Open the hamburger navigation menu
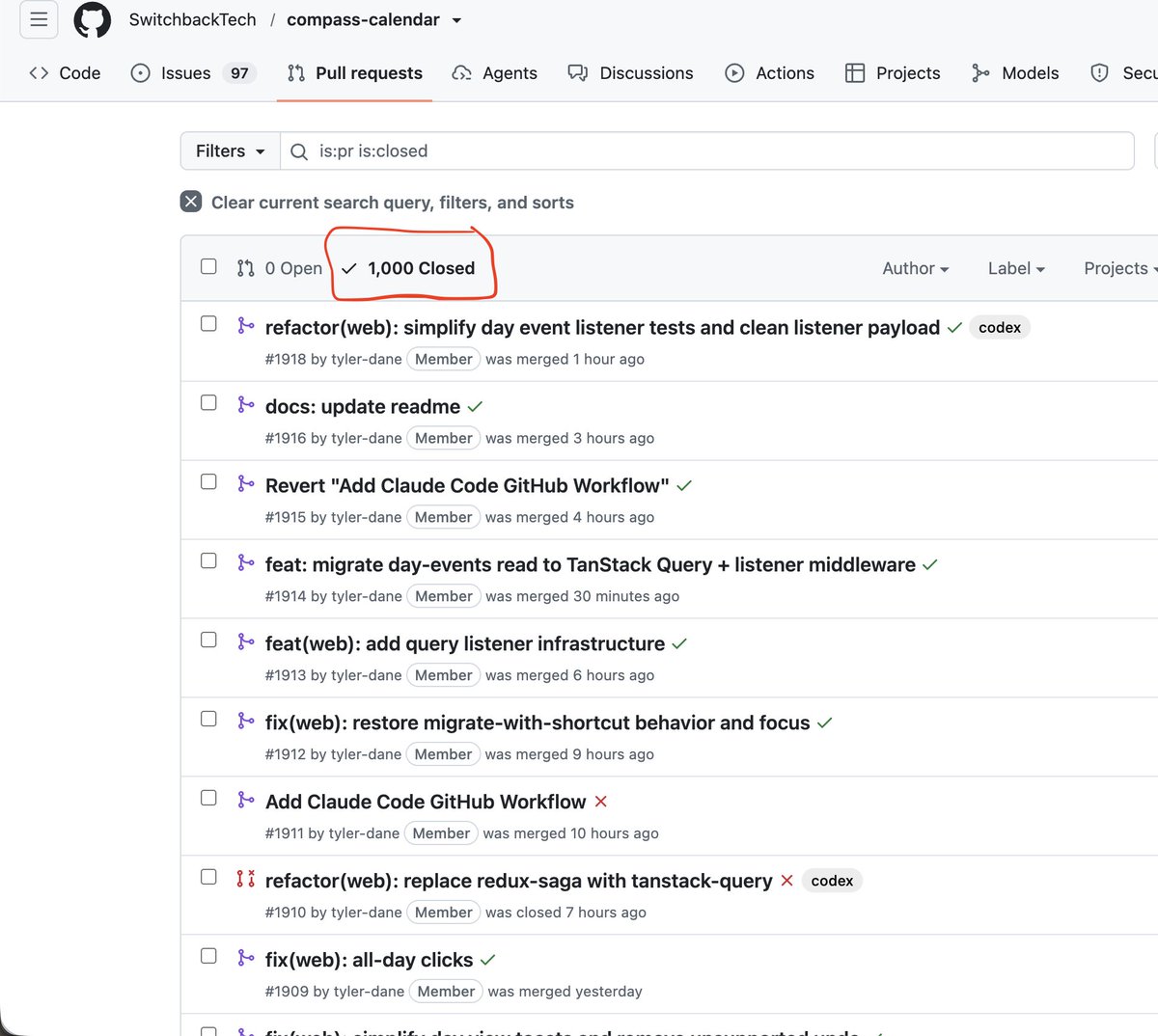 pyautogui.click(x=39, y=19)
